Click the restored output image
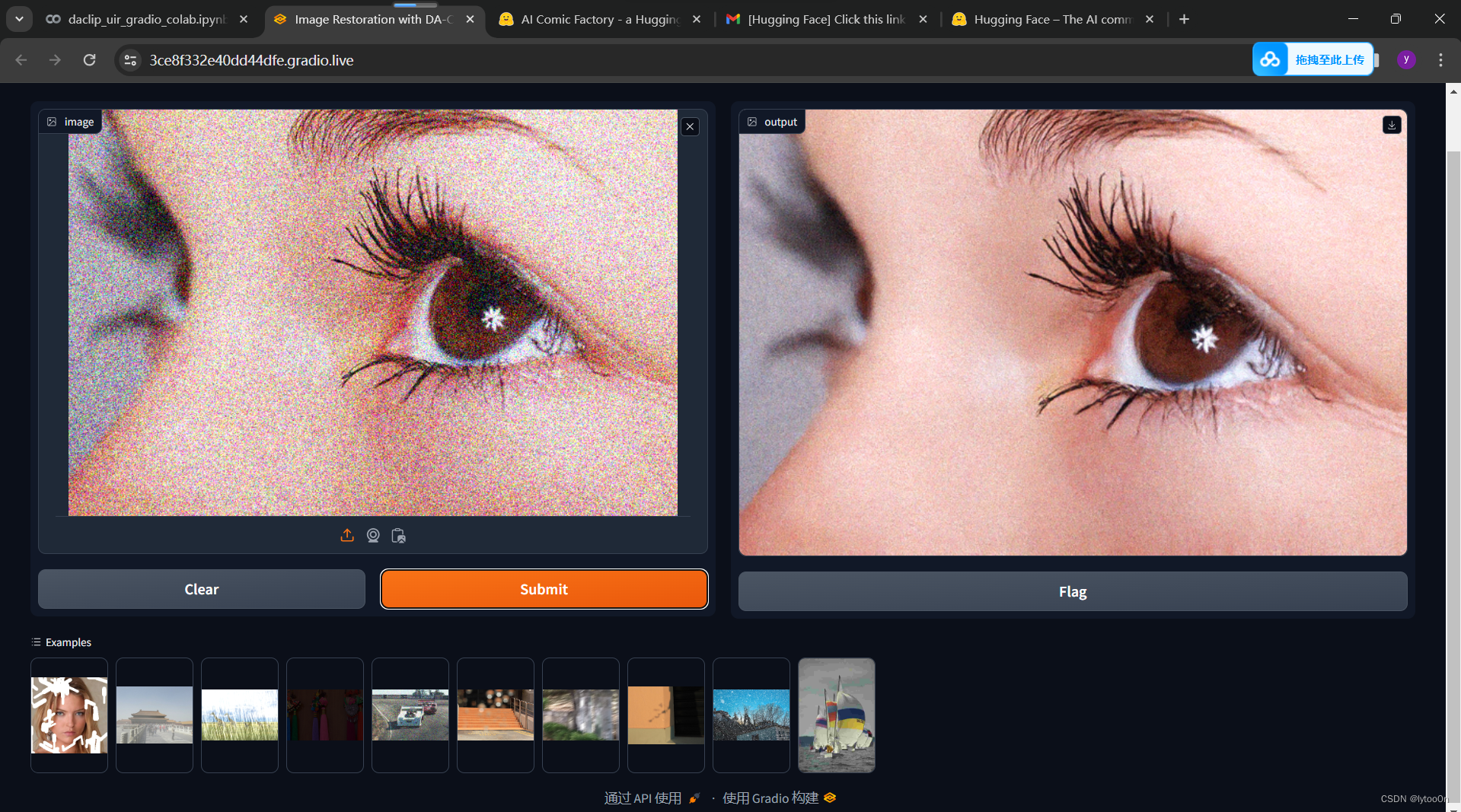 pyautogui.click(x=1073, y=333)
